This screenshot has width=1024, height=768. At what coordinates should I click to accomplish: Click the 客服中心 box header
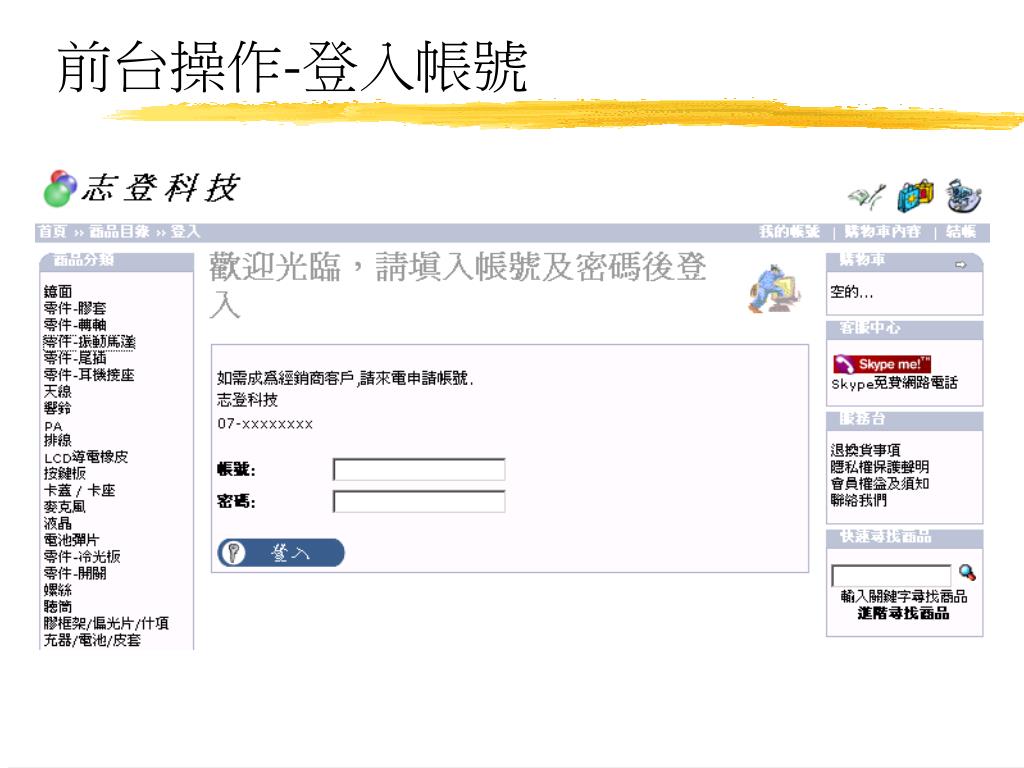click(x=904, y=330)
